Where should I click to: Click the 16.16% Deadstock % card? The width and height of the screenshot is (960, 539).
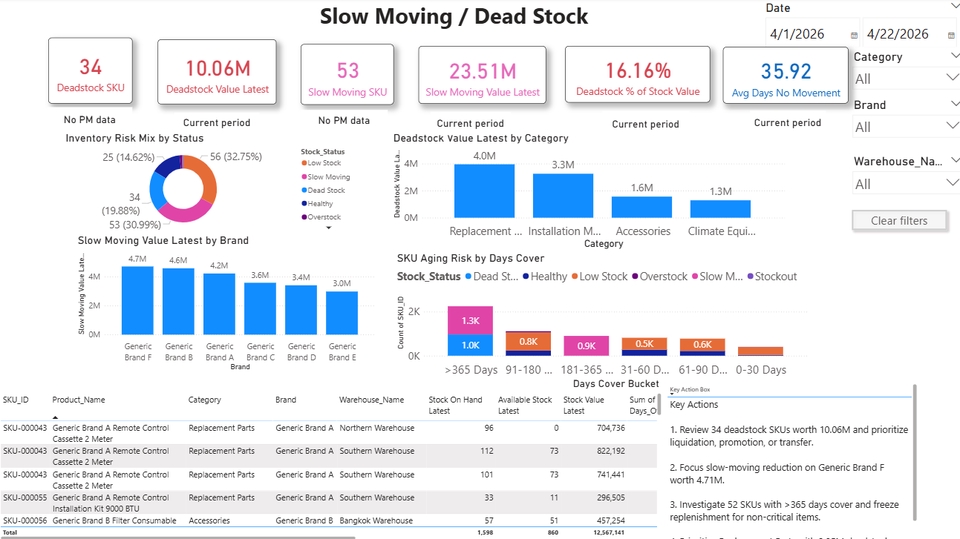tap(637, 77)
